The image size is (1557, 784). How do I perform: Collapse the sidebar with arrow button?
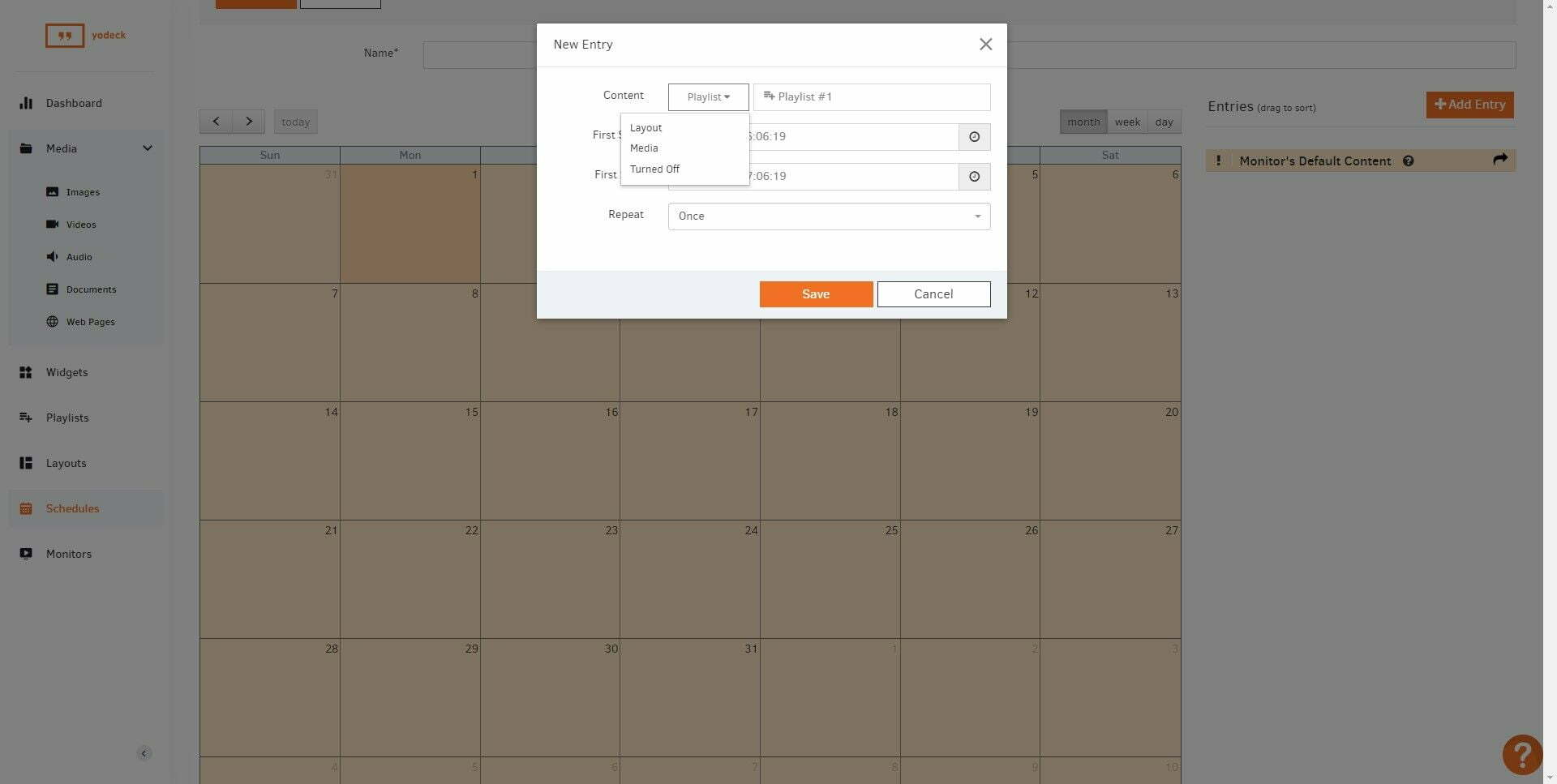pos(144,753)
